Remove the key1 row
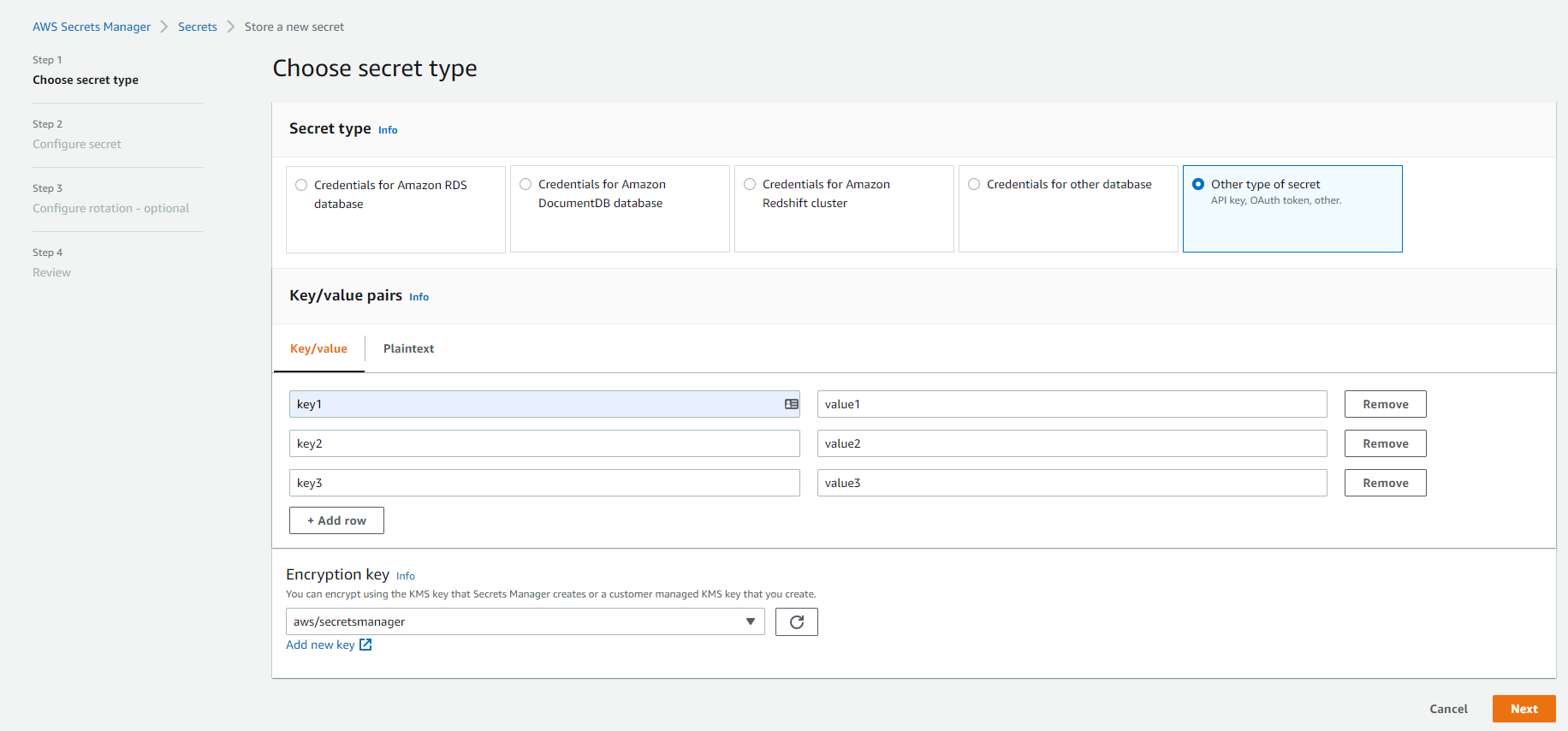 pyautogui.click(x=1385, y=404)
